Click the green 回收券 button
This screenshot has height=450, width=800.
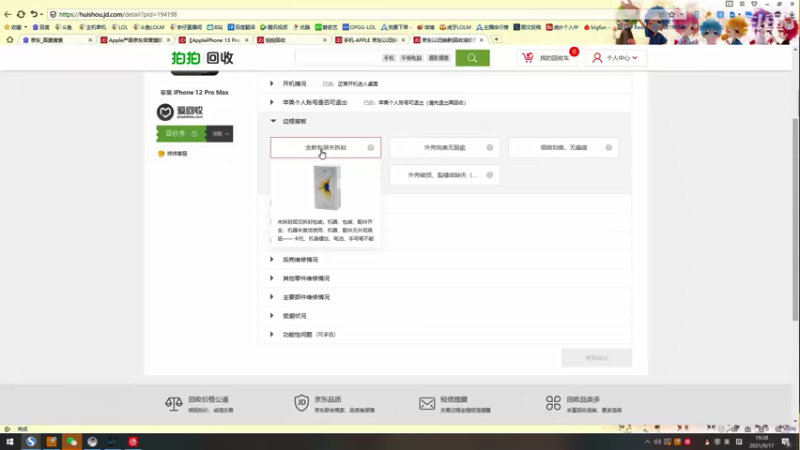point(181,134)
